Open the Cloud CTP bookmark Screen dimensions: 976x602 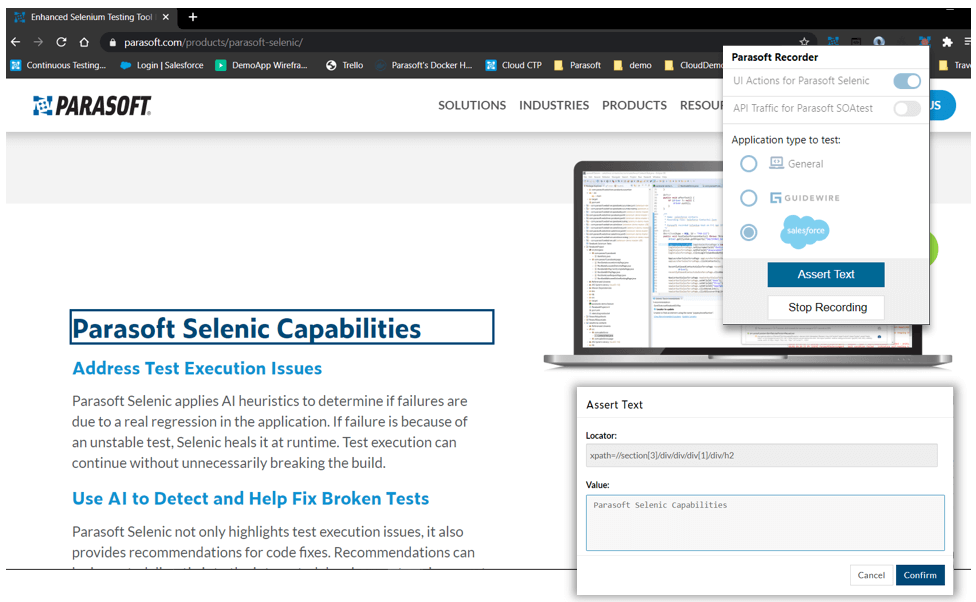[x=514, y=65]
